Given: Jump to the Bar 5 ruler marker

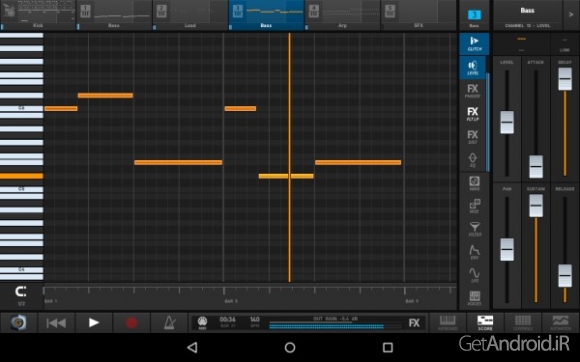Looking at the screenshot, I should (x=231, y=301).
